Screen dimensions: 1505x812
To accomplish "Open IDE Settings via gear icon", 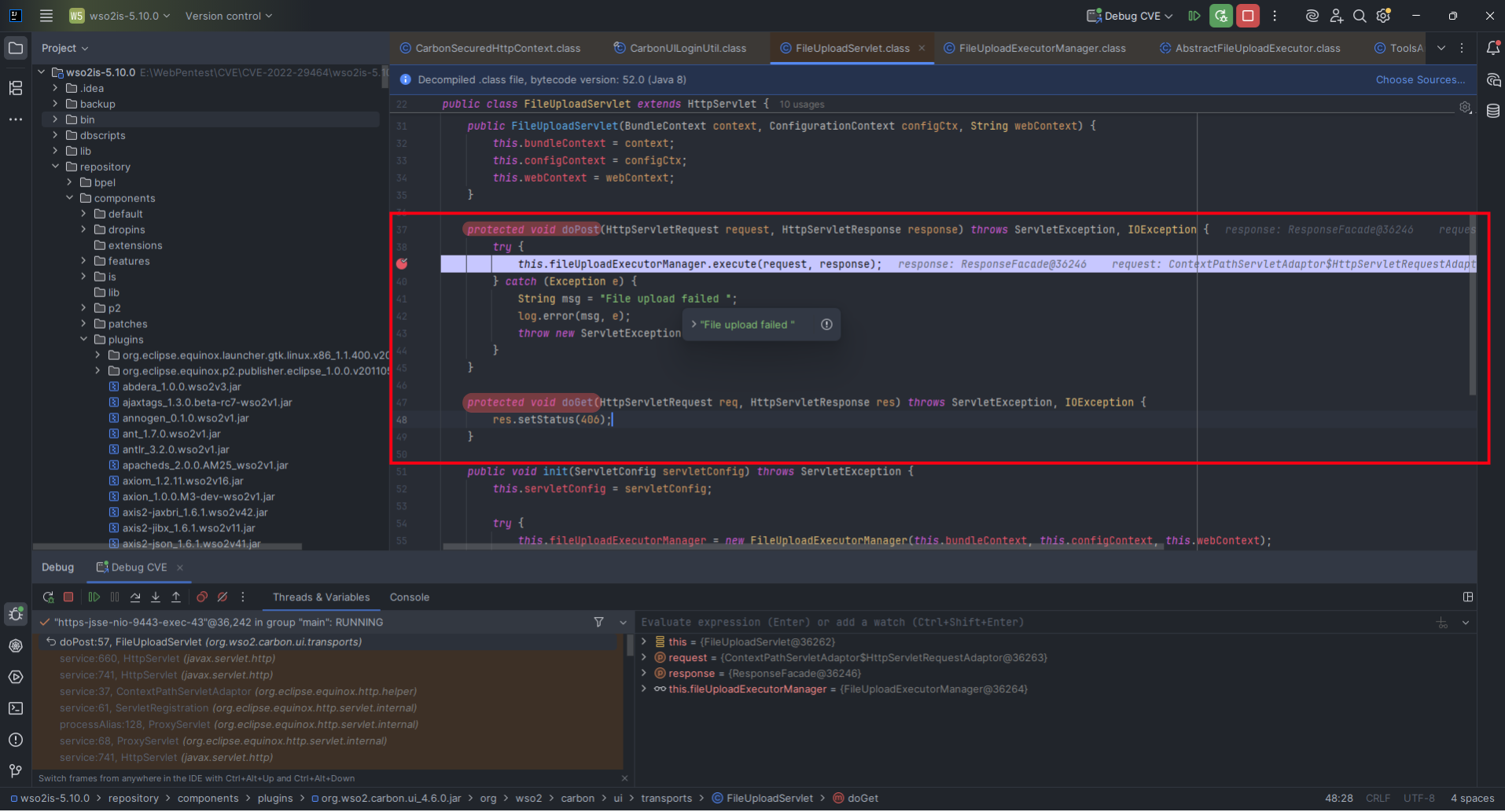I will pyautogui.click(x=1382, y=16).
